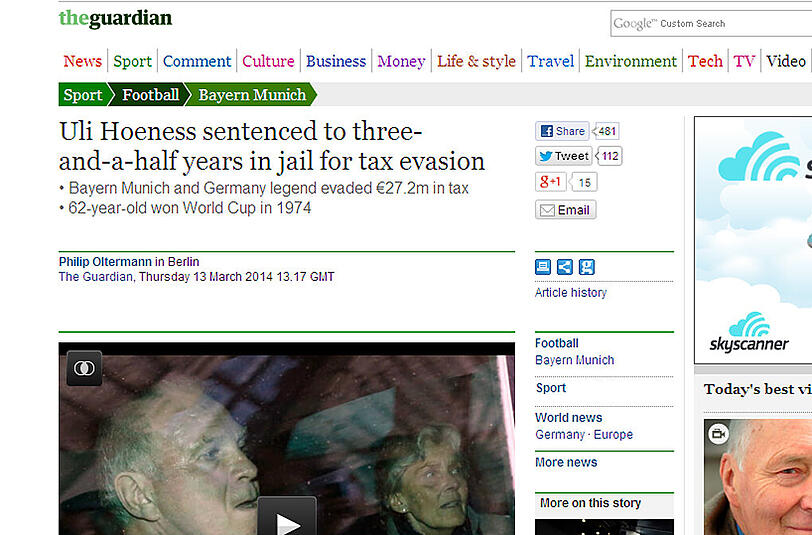Click the comments icon above Article history
This screenshot has height=535, width=812.
[543, 267]
